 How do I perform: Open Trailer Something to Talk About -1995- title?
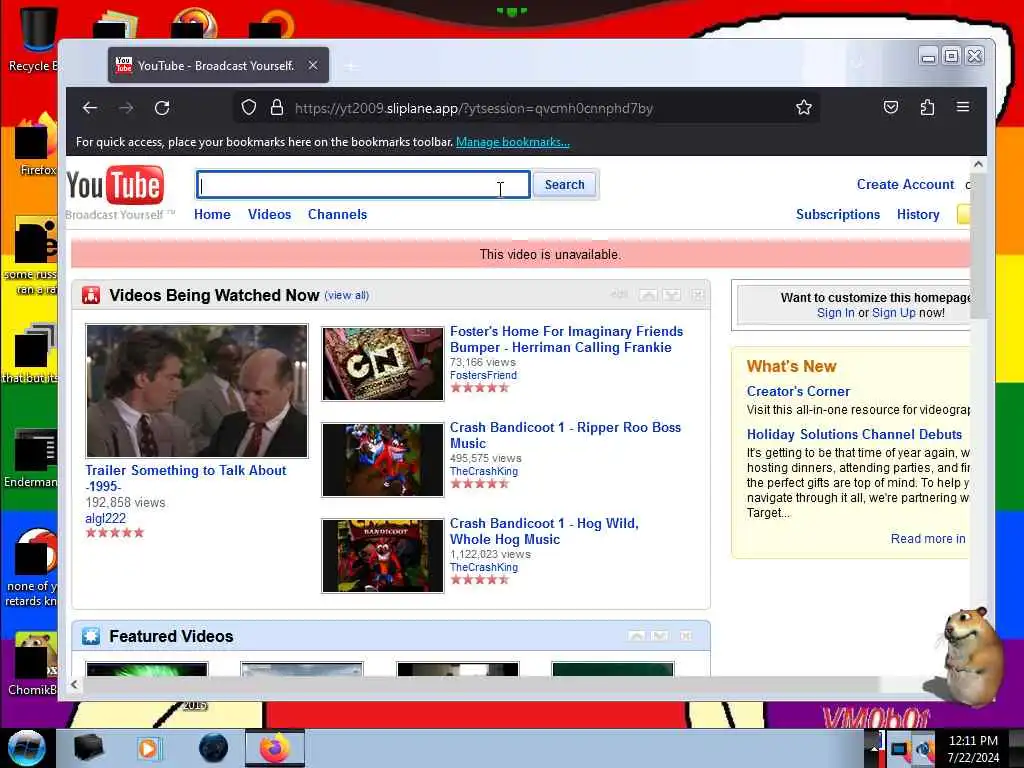[x=185, y=478]
